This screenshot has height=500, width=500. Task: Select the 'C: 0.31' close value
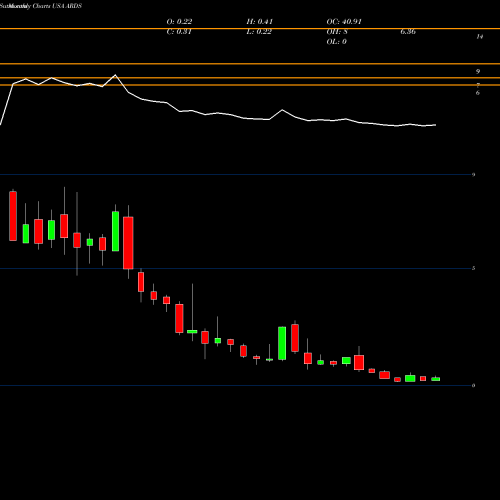[x=179, y=32]
